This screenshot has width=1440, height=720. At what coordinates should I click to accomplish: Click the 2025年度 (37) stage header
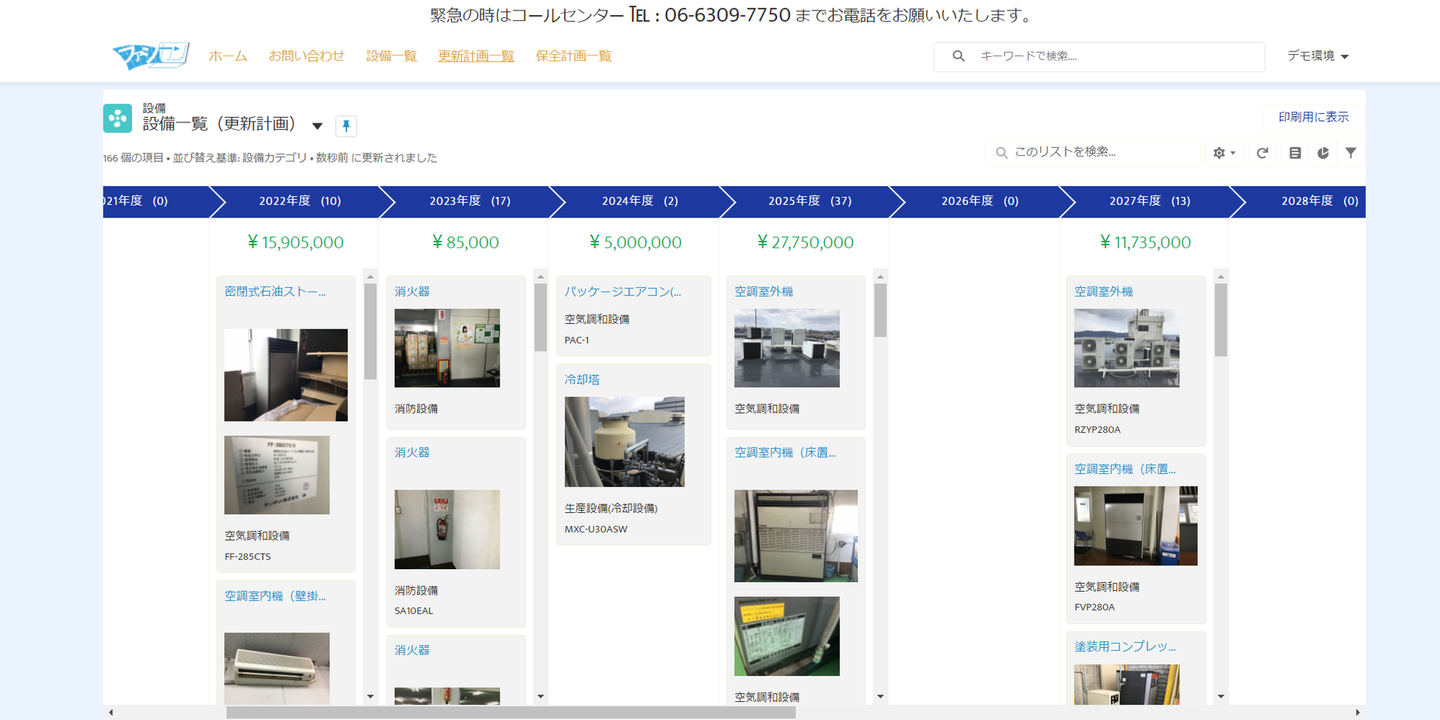click(x=810, y=201)
